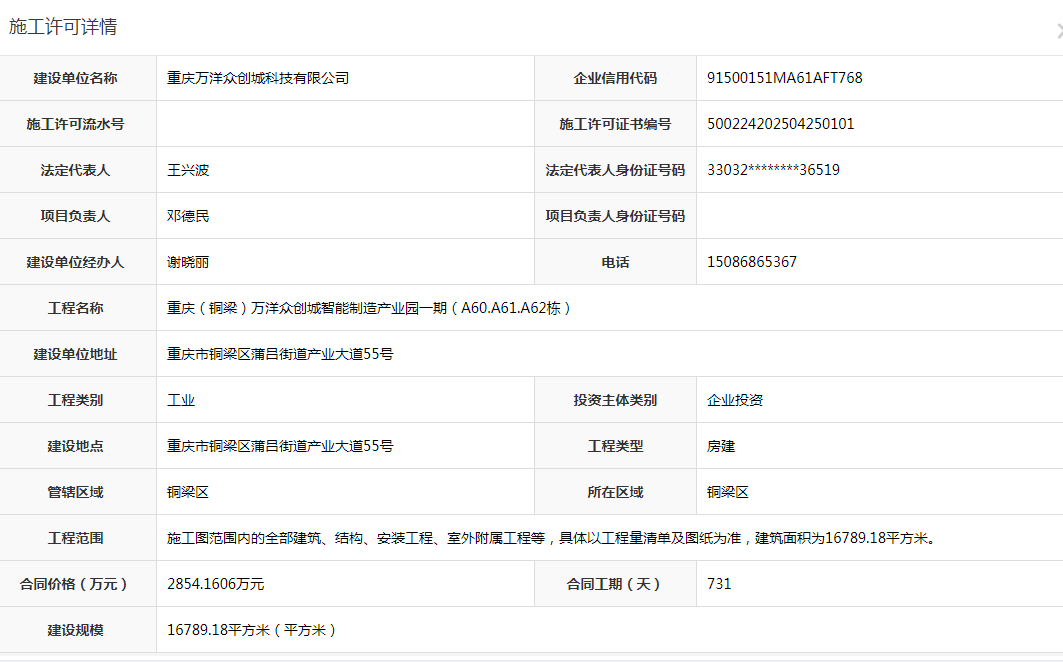Image resolution: width=1063 pixels, height=662 pixels.
Task: Click the empty 项目负责人身份证号码 value cell
Action: (x=878, y=216)
